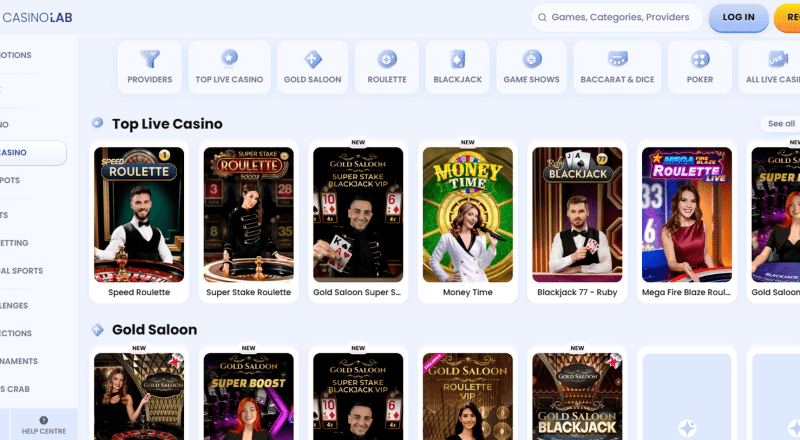Click the Top Live Casino section heading
Screen dimensions: 800x440
(x=167, y=124)
